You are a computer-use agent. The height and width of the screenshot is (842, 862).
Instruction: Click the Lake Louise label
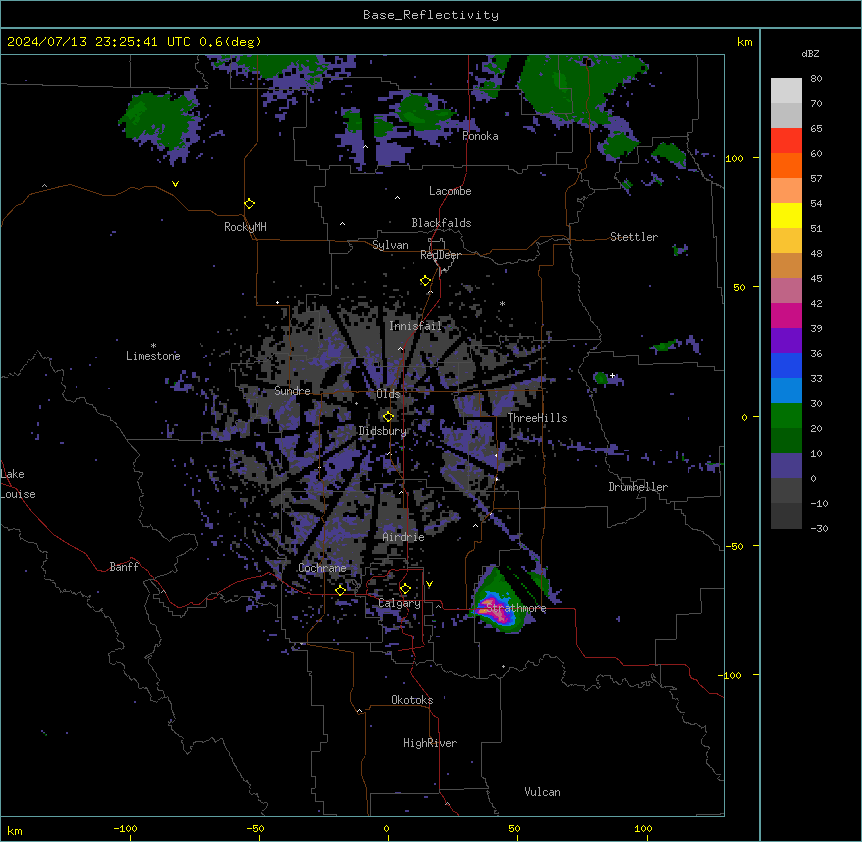pyautogui.click(x=18, y=484)
